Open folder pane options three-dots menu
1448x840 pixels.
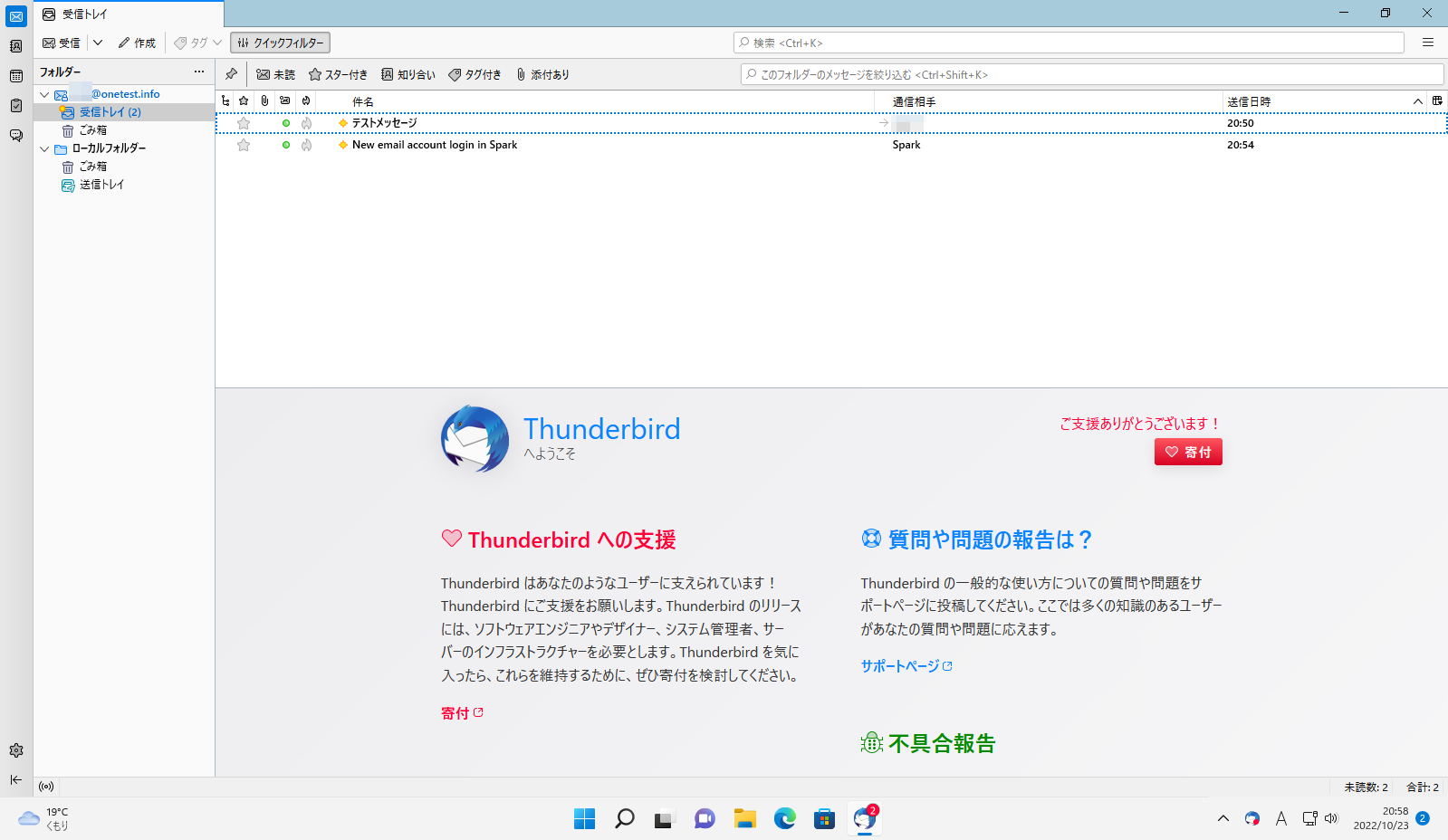pos(199,72)
